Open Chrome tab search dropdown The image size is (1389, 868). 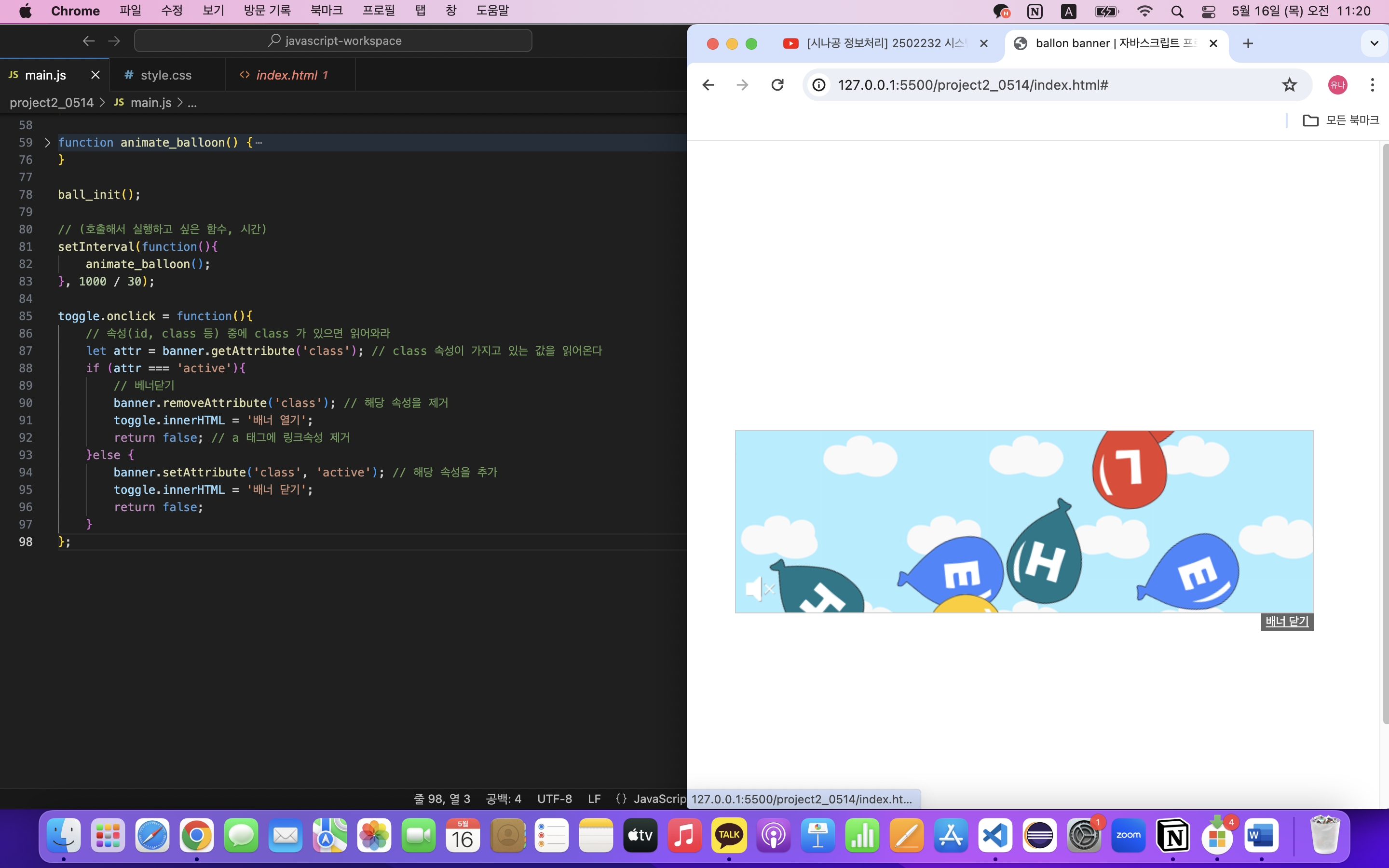1374,43
